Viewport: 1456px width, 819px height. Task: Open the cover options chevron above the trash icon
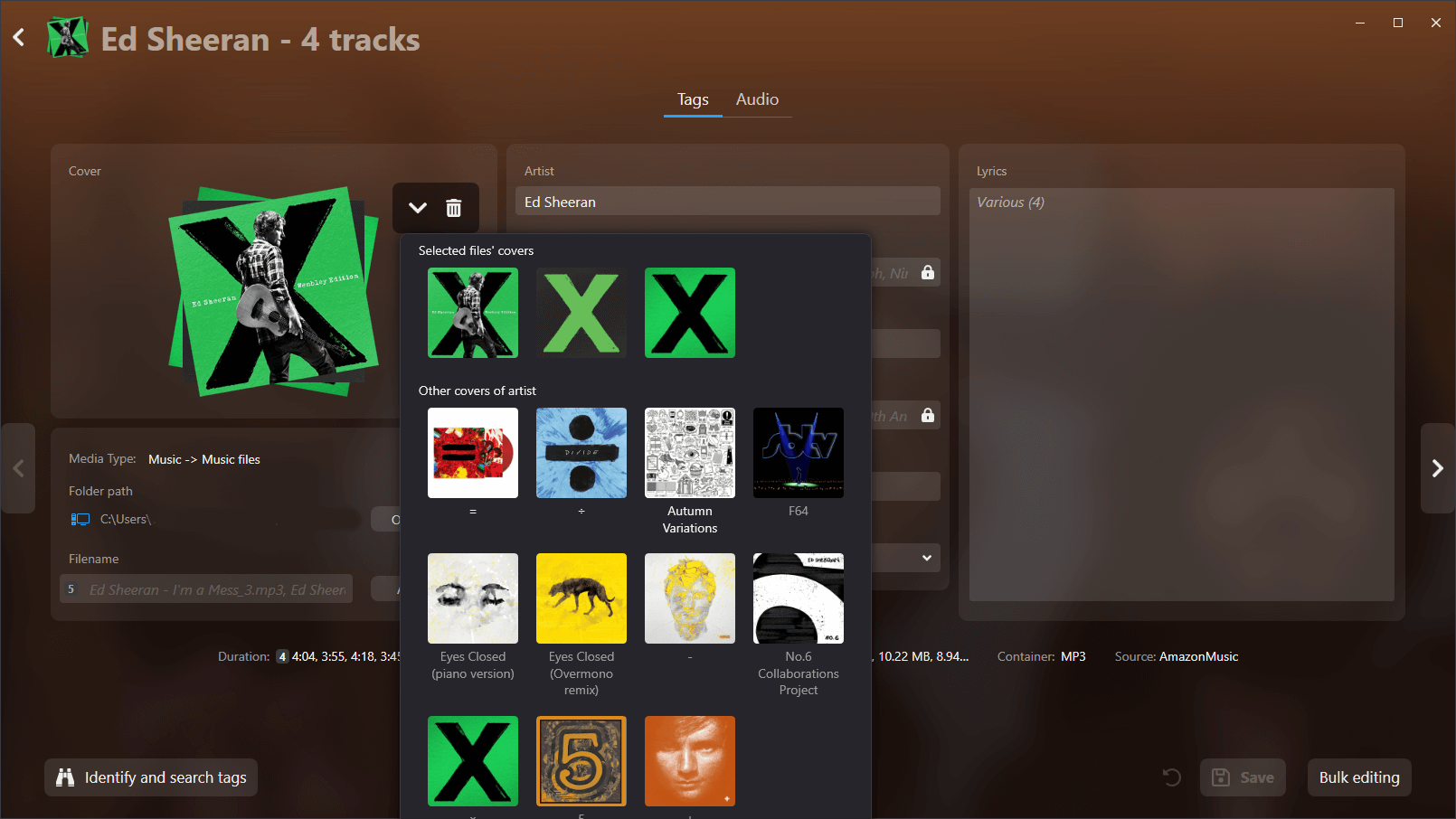pyautogui.click(x=417, y=207)
